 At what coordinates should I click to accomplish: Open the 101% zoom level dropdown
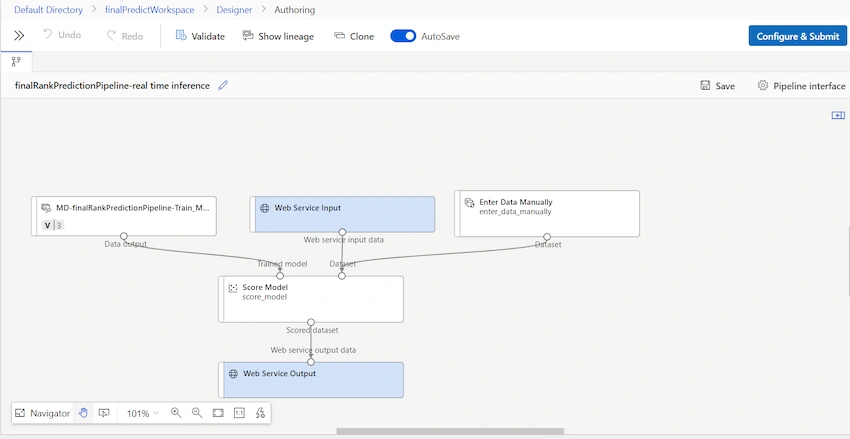[143, 414]
